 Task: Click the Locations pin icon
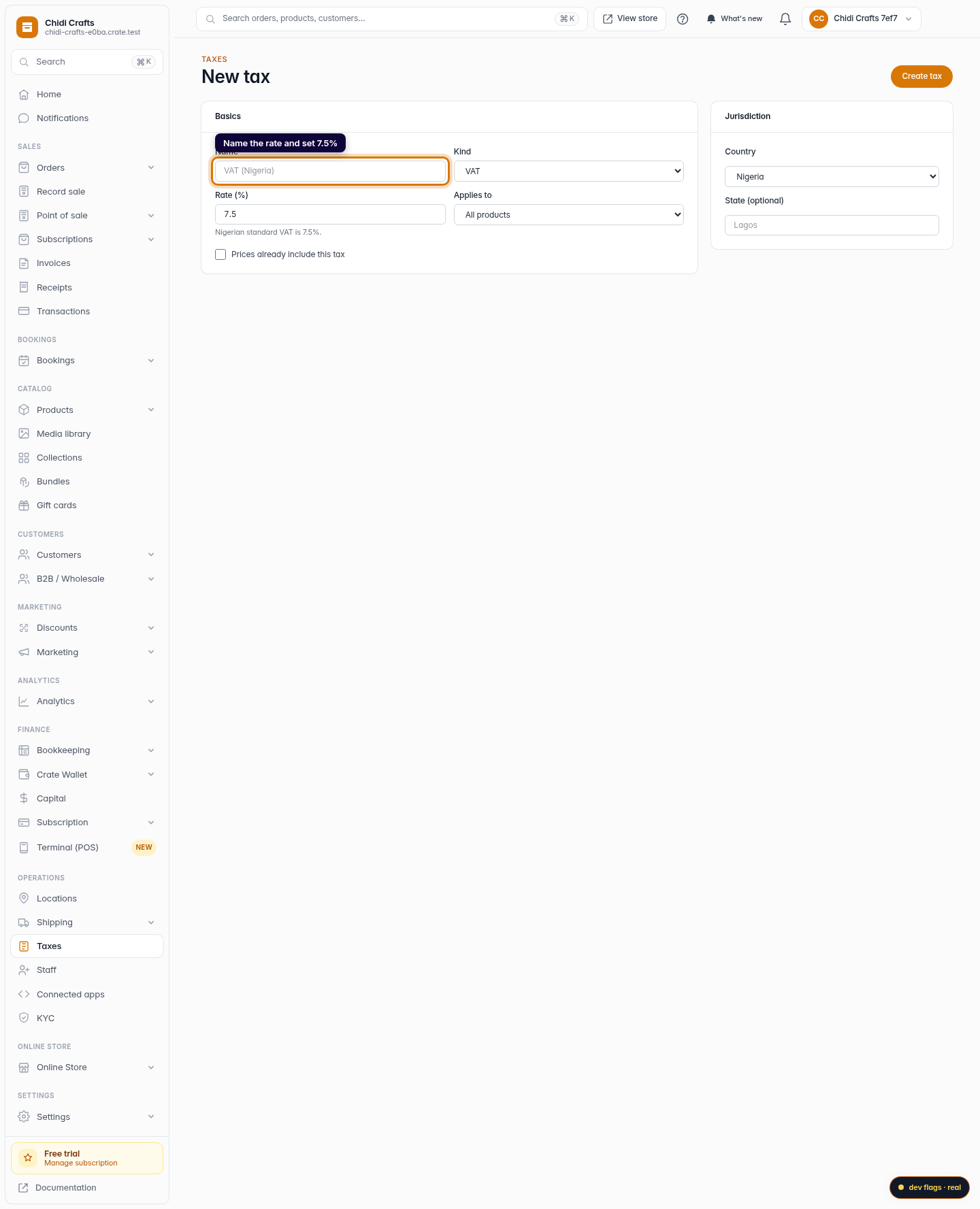pyautogui.click(x=24, y=899)
